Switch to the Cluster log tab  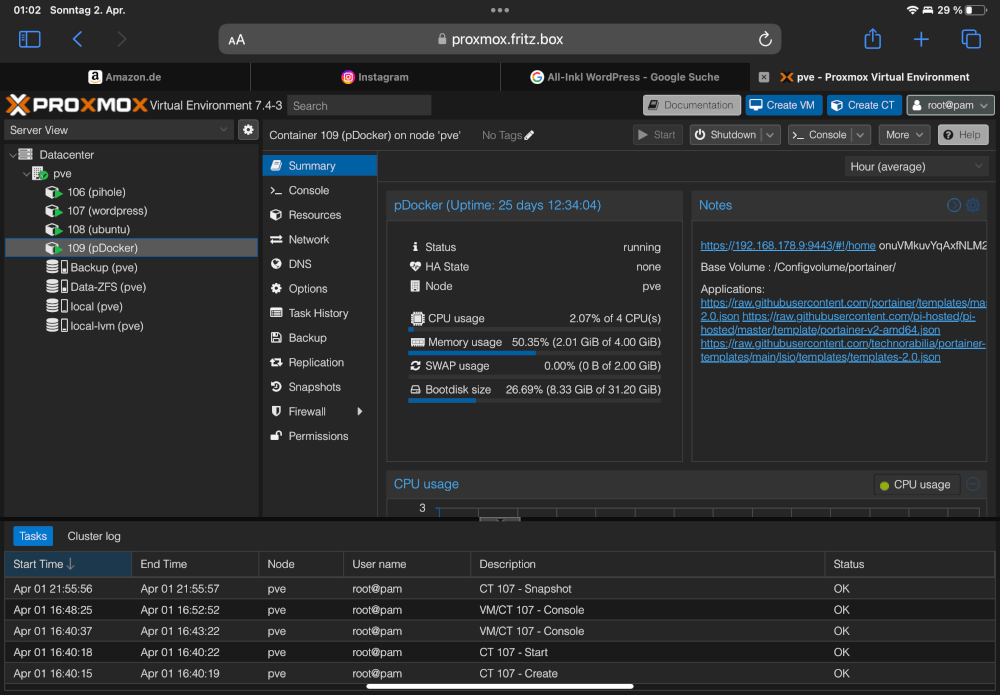(94, 536)
